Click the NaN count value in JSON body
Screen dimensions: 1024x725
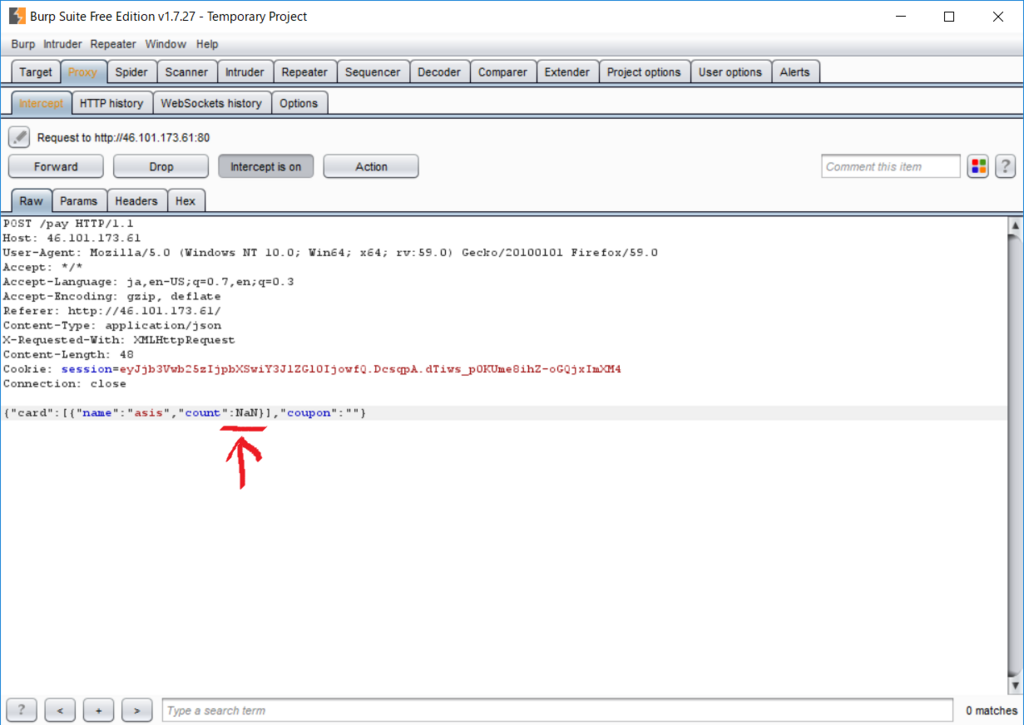pos(247,413)
